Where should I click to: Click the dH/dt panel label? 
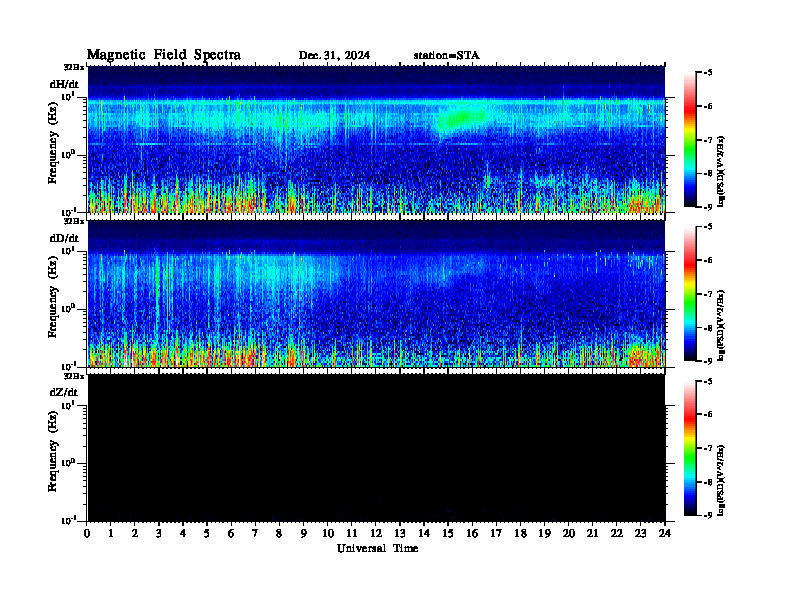64,84
